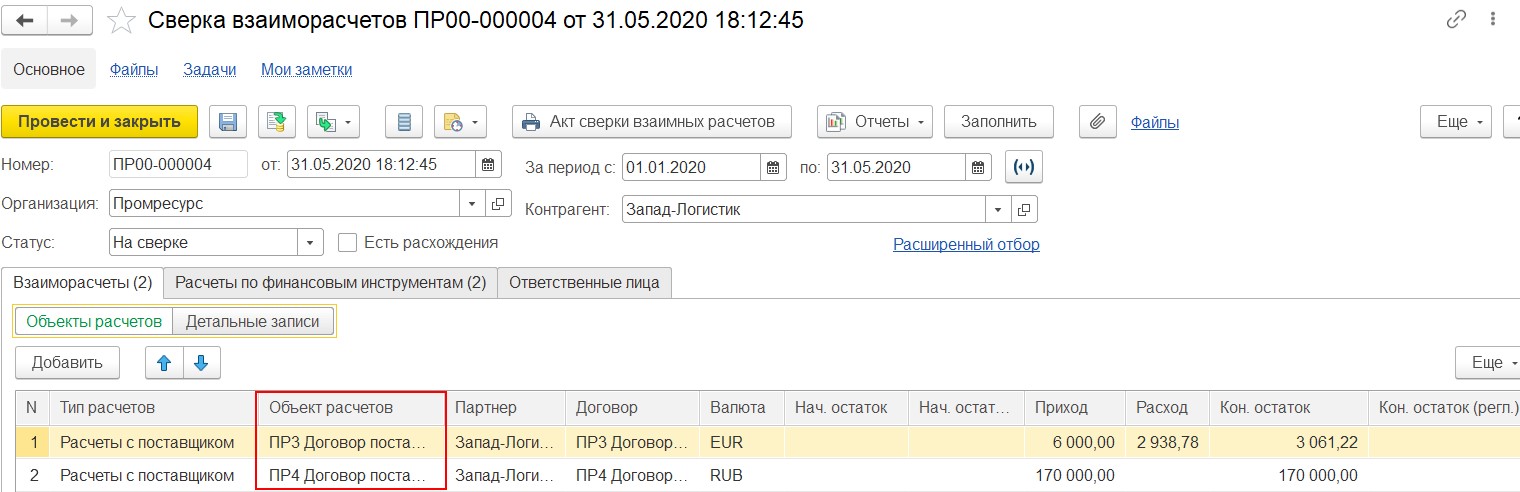The width and height of the screenshot is (1520, 492).
Task: Switch to 'Детальные записи' view
Action: click(252, 321)
